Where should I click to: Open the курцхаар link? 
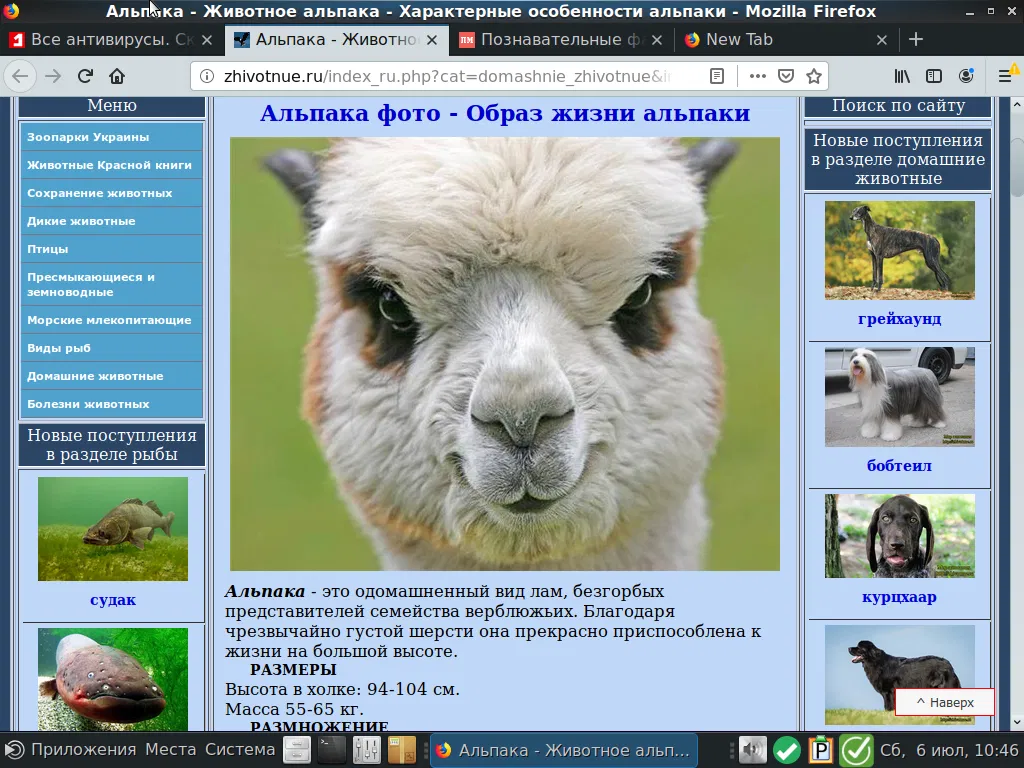[x=900, y=597]
